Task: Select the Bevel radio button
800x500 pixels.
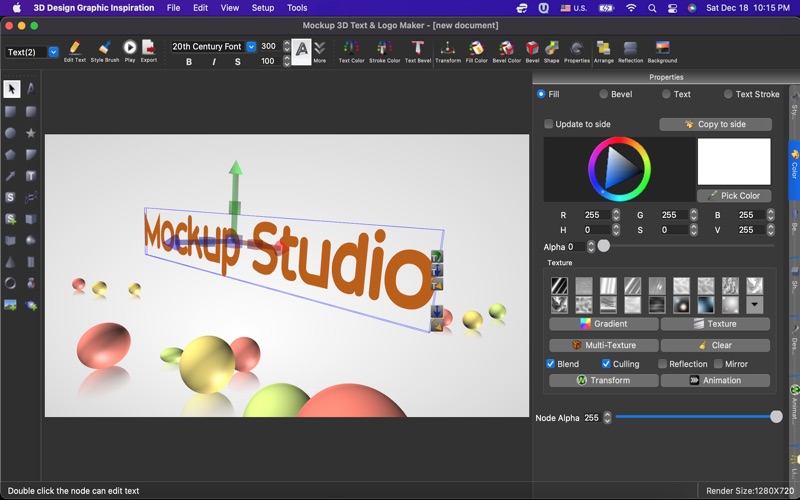Action: pyautogui.click(x=604, y=94)
